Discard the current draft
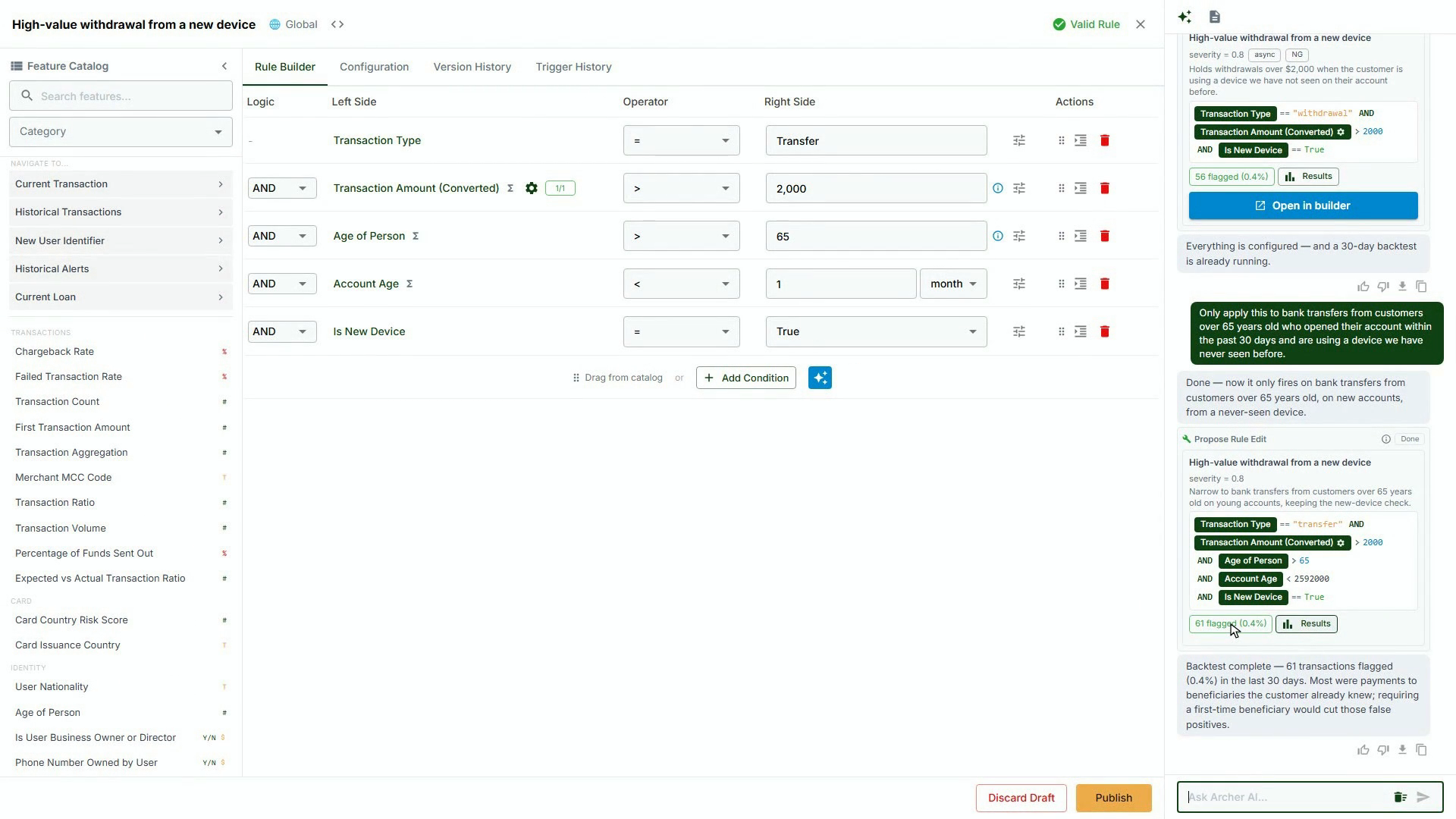The height and width of the screenshot is (819, 1456). click(x=1021, y=798)
